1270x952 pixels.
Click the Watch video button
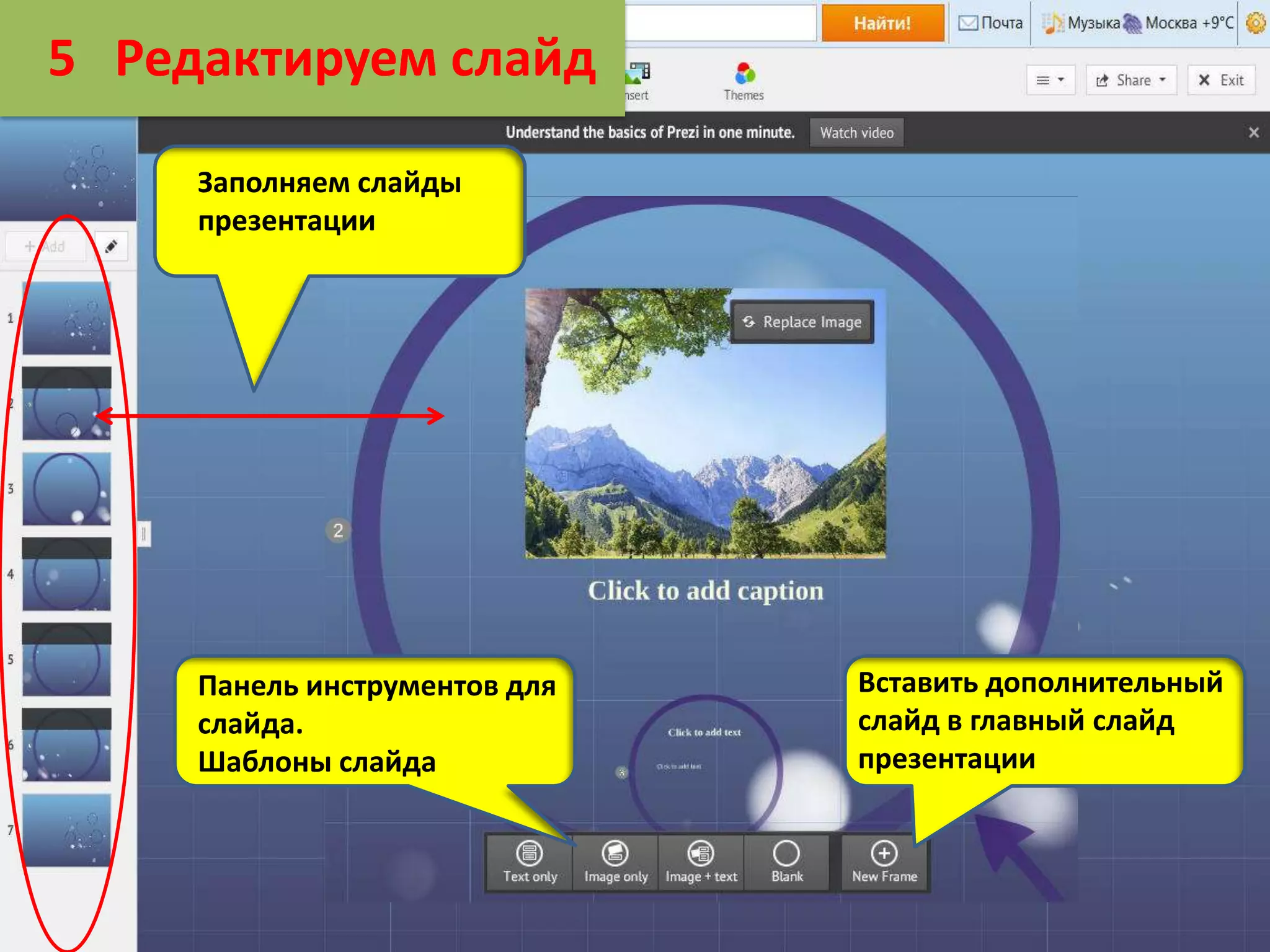click(x=856, y=133)
